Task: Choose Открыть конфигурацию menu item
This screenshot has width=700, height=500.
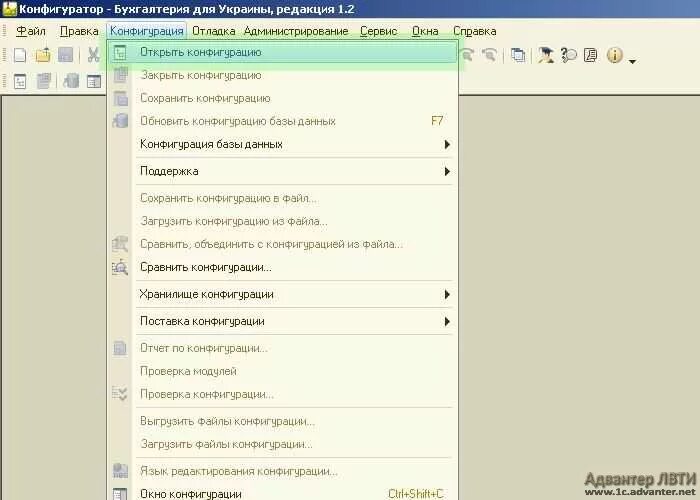Action: pyautogui.click(x=283, y=52)
